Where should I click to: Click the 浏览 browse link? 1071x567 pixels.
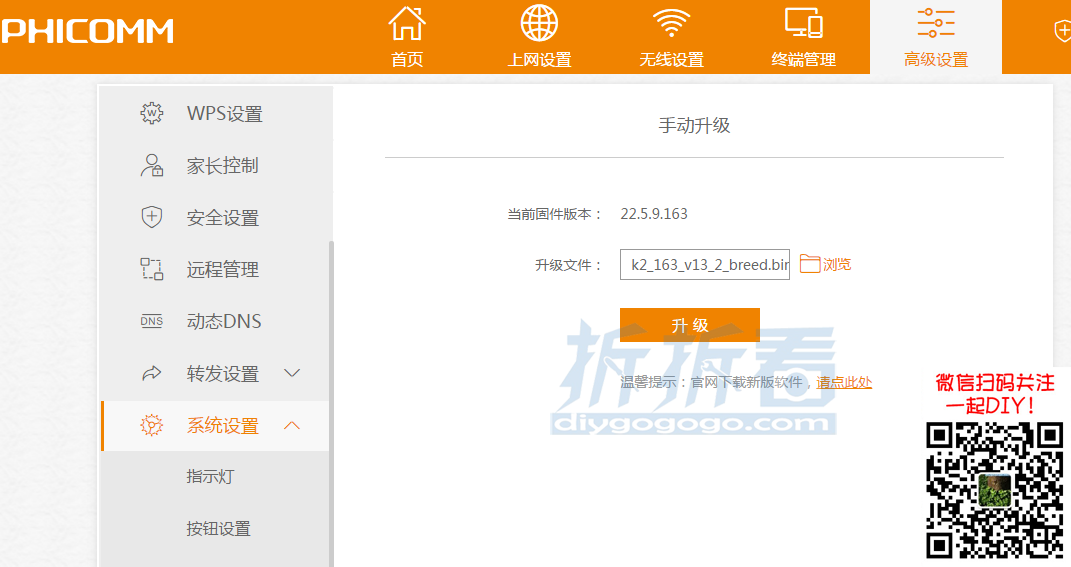coord(837,265)
